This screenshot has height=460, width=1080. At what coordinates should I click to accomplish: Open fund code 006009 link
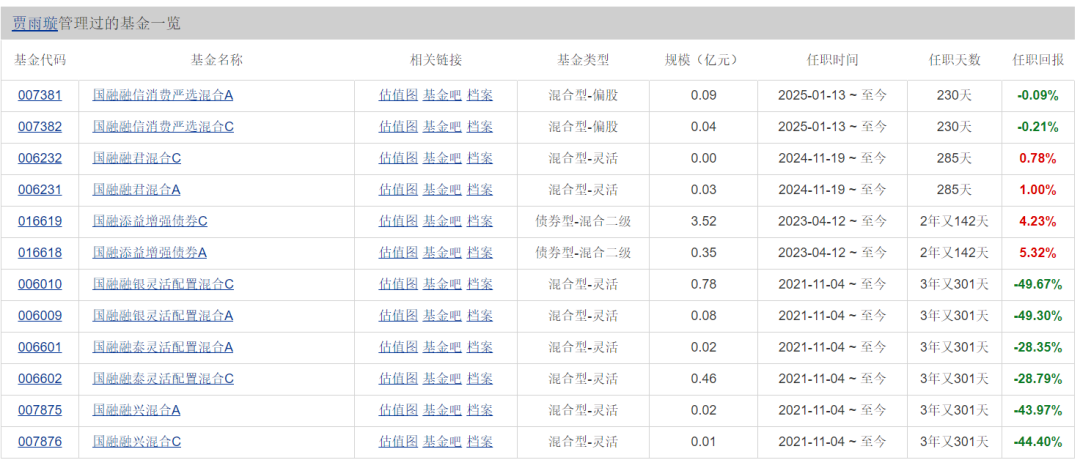[39, 315]
